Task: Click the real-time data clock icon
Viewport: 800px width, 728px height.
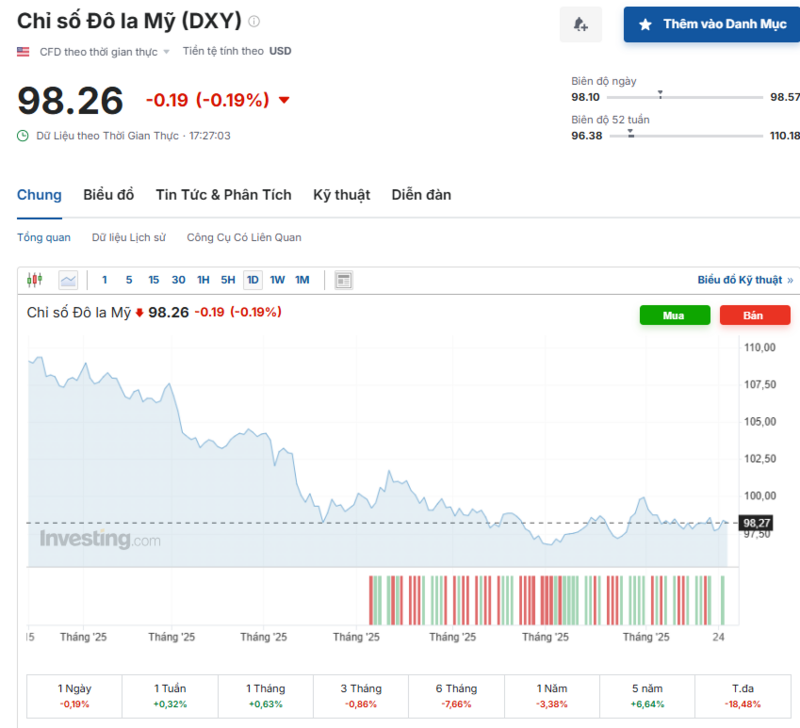Action: tap(21, 133)
